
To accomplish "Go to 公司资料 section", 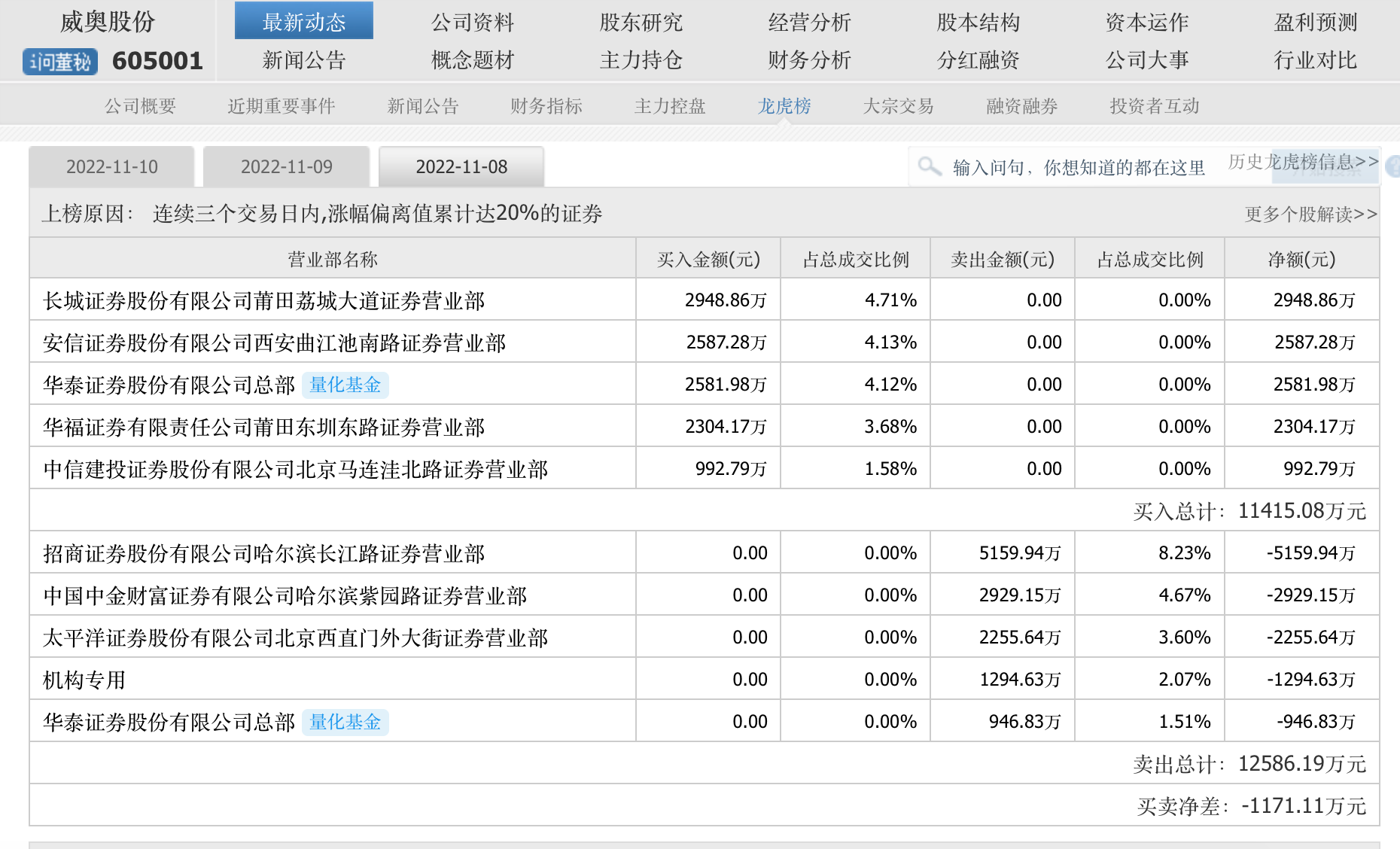I will click(473, 22).
